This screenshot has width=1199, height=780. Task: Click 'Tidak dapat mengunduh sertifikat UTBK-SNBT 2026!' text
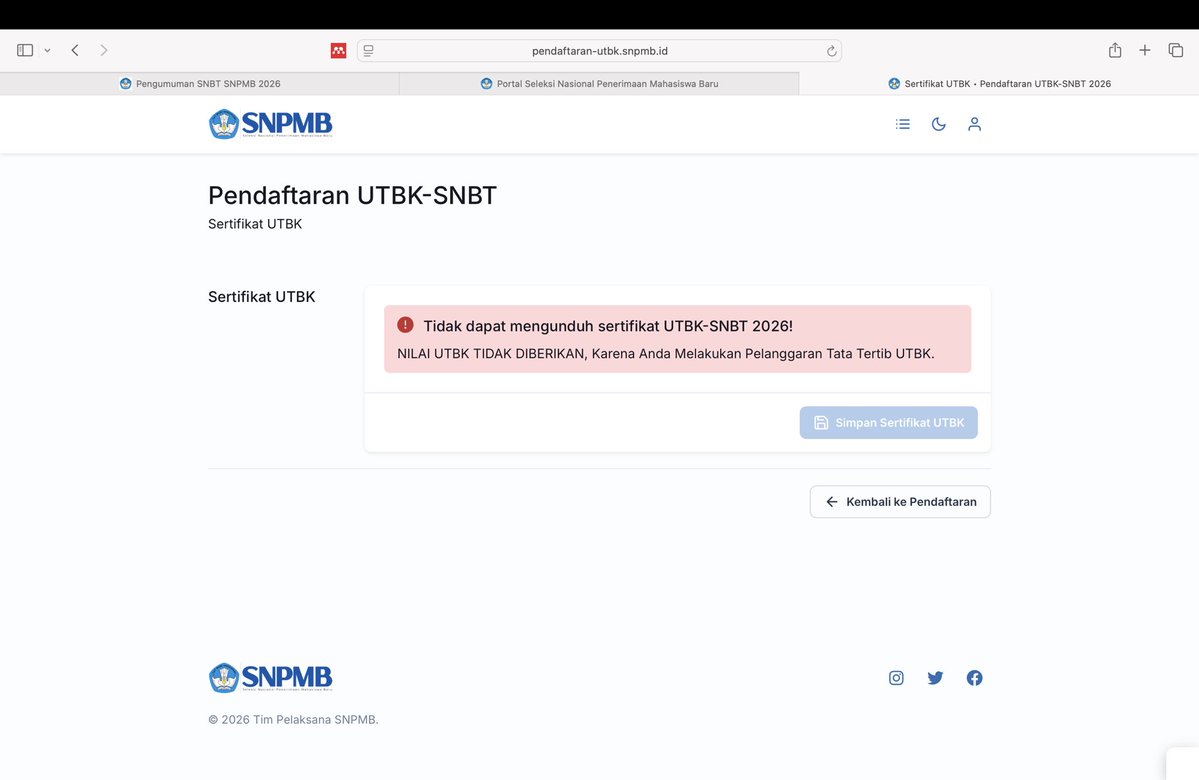(x=608, y=326)
